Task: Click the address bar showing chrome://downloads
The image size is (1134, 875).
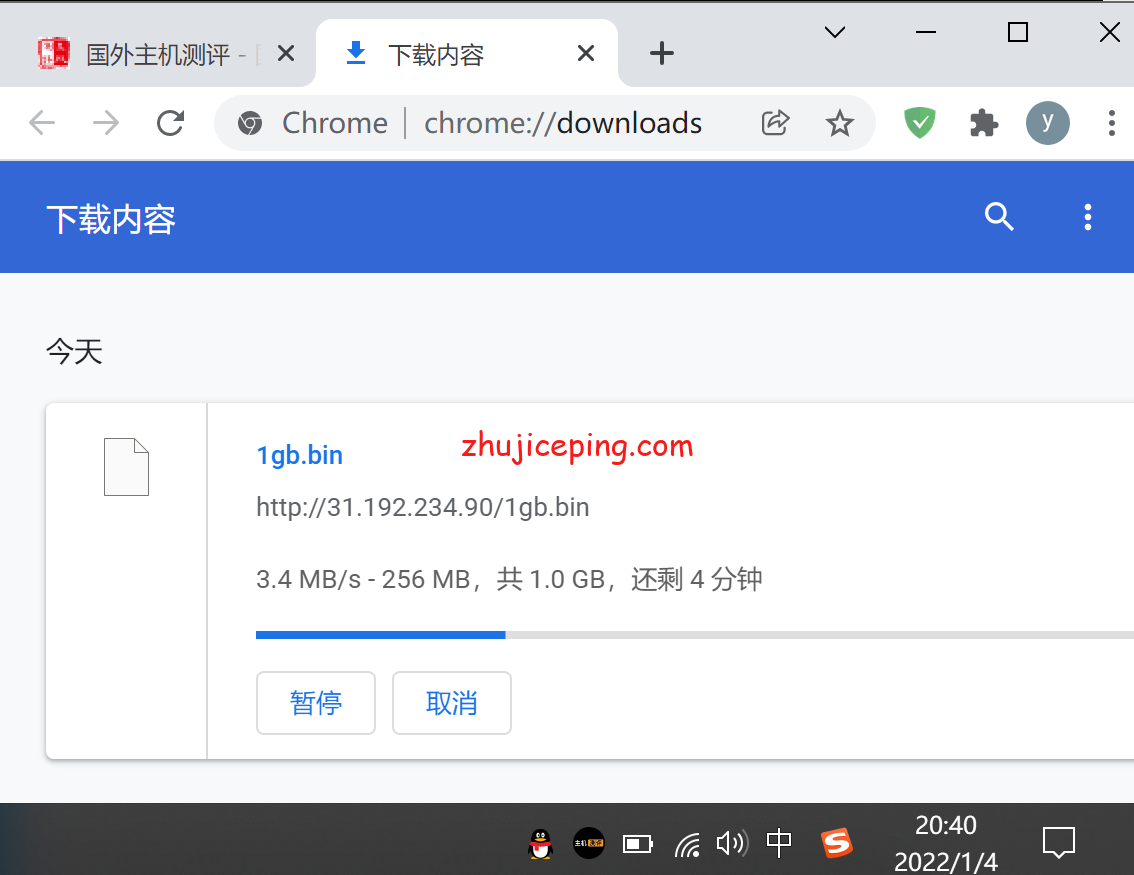Action: [x=562, y=123]
